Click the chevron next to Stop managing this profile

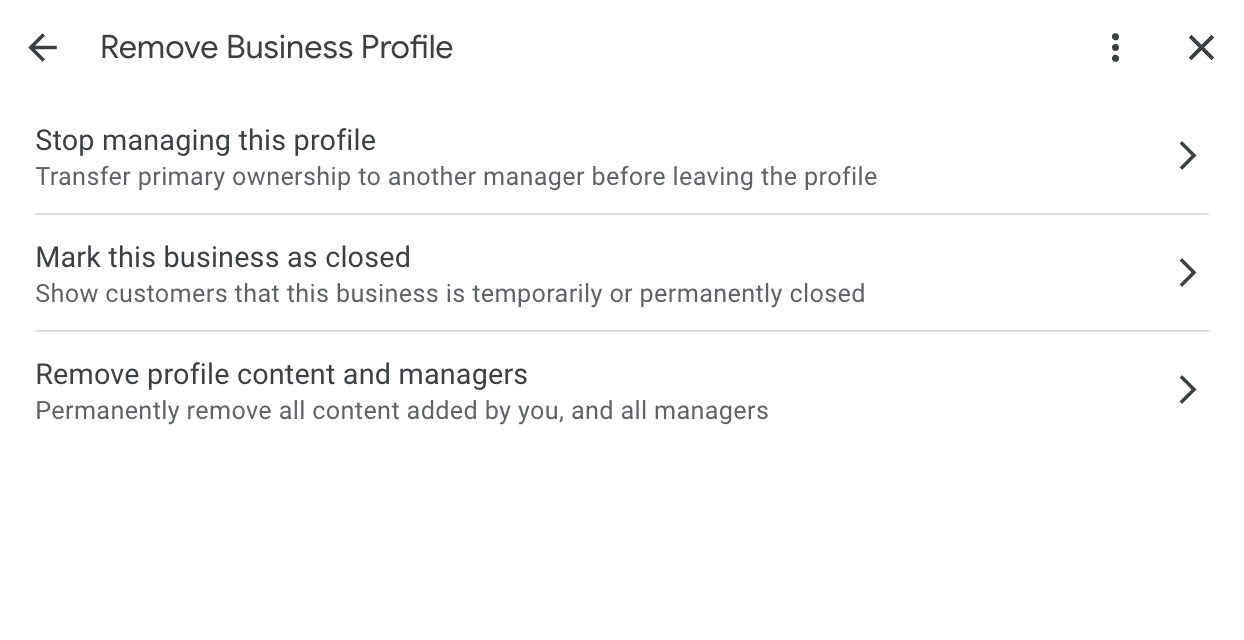click(x=1187, y=155)
